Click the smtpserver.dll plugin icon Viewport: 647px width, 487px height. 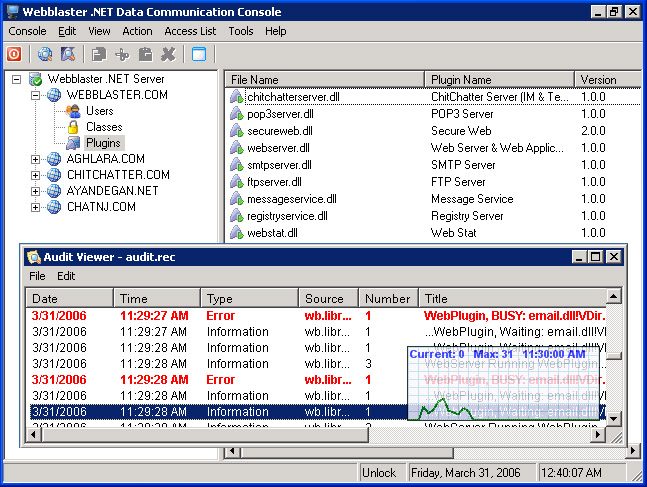tap(237, 165)
